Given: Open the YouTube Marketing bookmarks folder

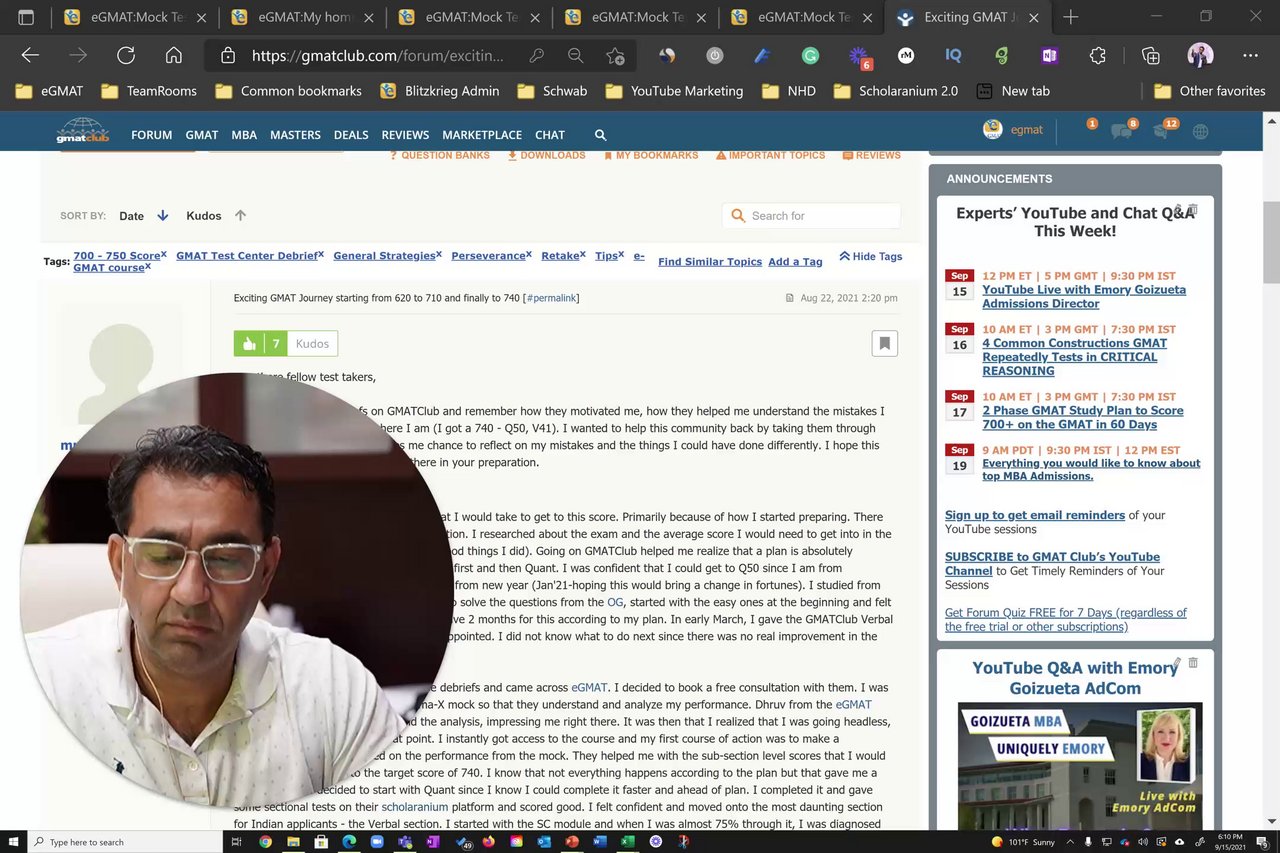Looking at the screenshot, I should click(674, 91).
